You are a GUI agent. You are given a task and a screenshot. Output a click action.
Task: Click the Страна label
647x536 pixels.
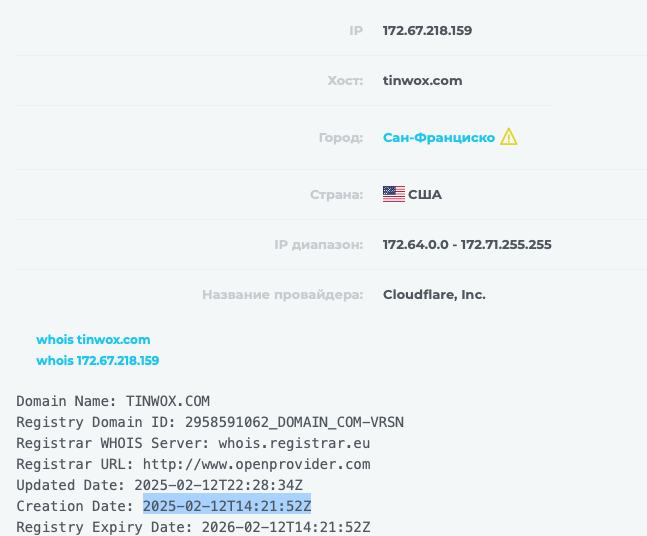click(335, 194)
